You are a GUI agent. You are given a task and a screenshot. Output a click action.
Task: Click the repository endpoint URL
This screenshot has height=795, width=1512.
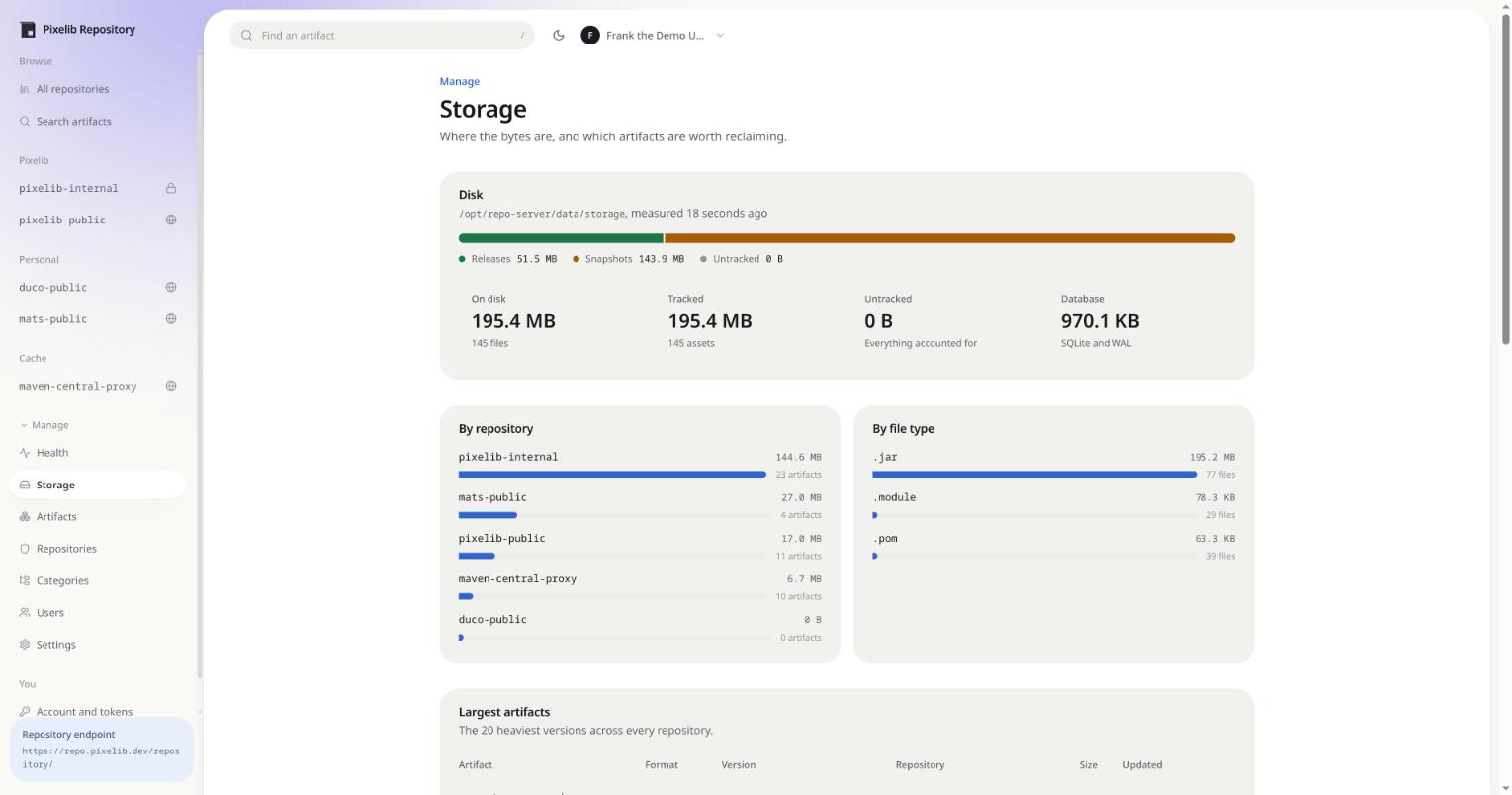101,757
